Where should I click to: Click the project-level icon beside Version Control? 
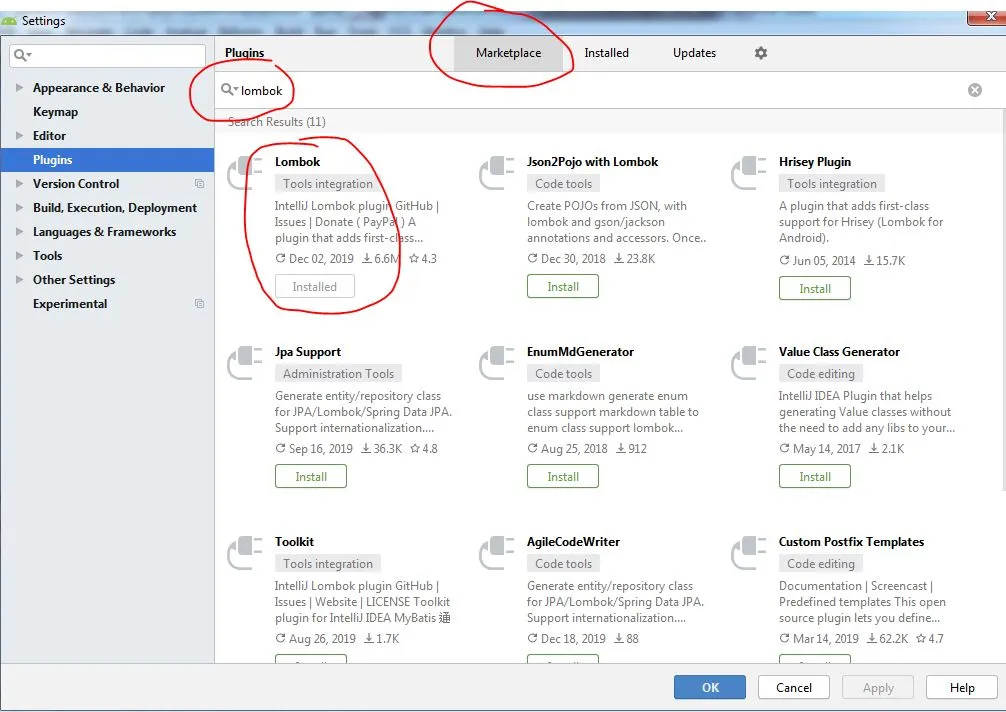[x=200, y=183]
